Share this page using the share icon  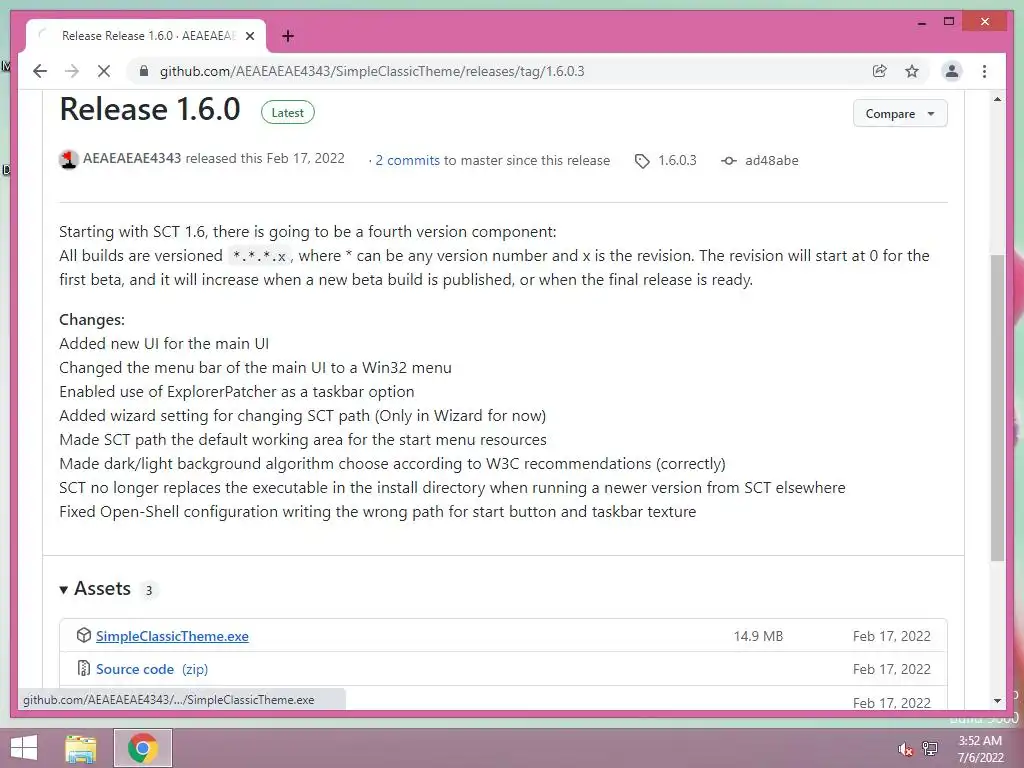(x=880, y=71)
